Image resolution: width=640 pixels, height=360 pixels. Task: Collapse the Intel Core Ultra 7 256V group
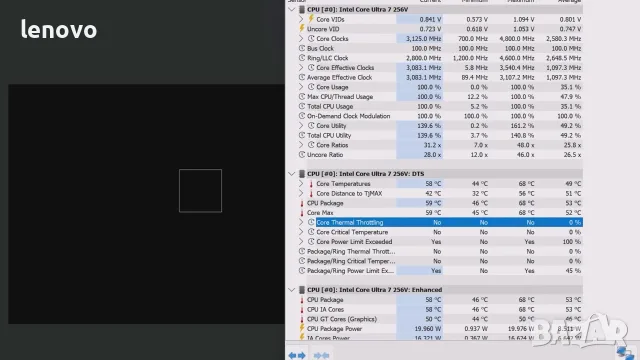point(291,9)
